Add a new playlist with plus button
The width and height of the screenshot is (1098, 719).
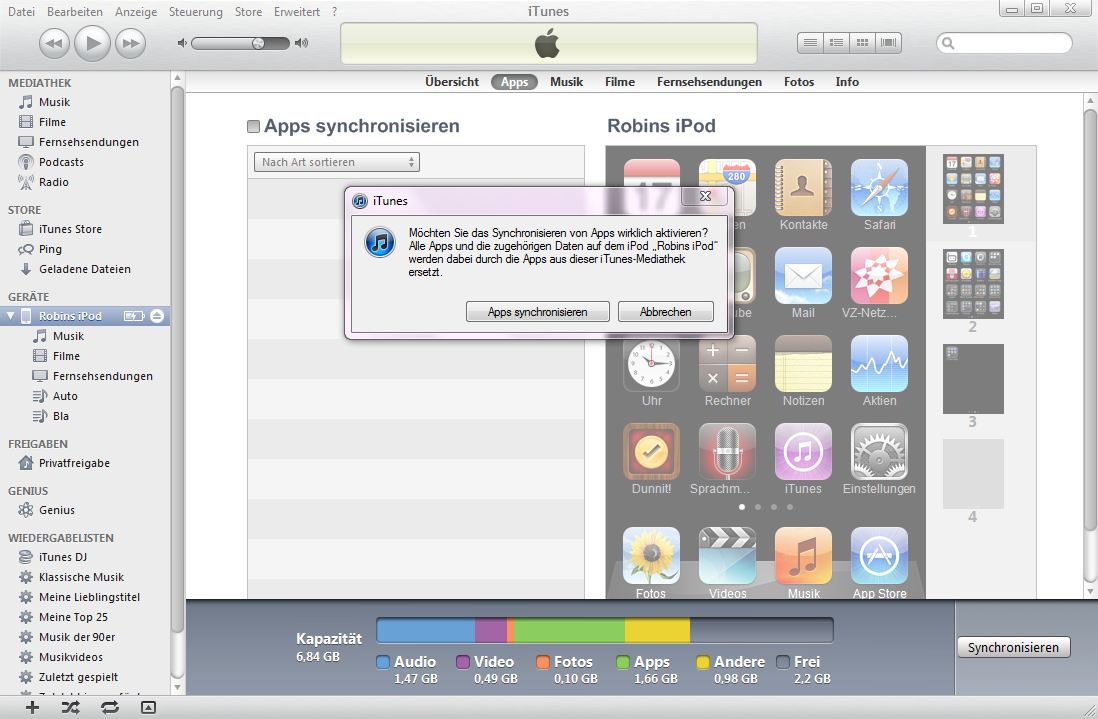coord(32,707)
